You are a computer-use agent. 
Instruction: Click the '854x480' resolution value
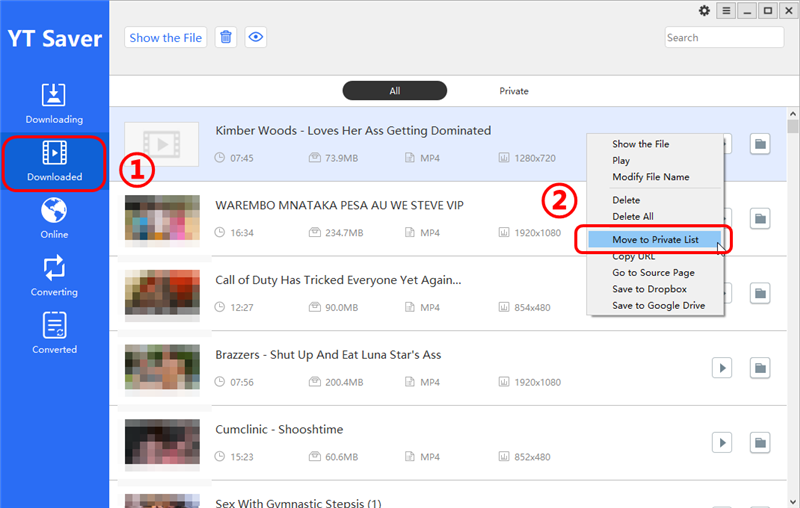tap(532, 308)
